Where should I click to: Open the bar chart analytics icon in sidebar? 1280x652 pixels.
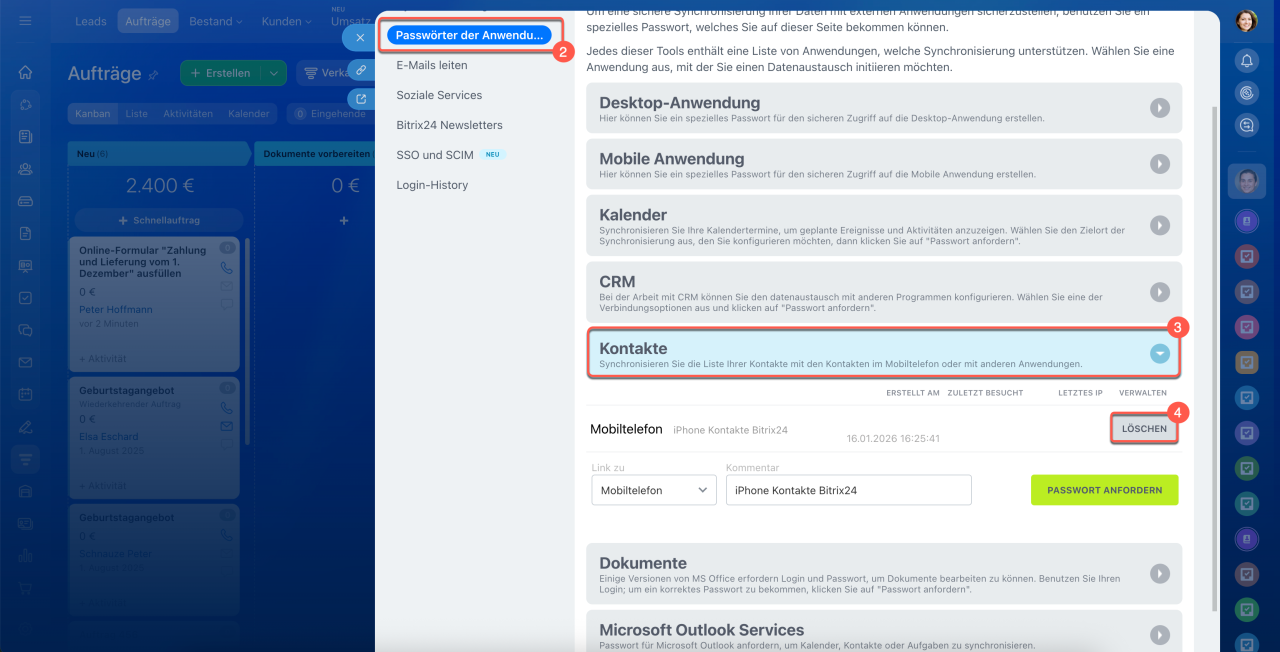pyautogui.click(x=25, y=556)
